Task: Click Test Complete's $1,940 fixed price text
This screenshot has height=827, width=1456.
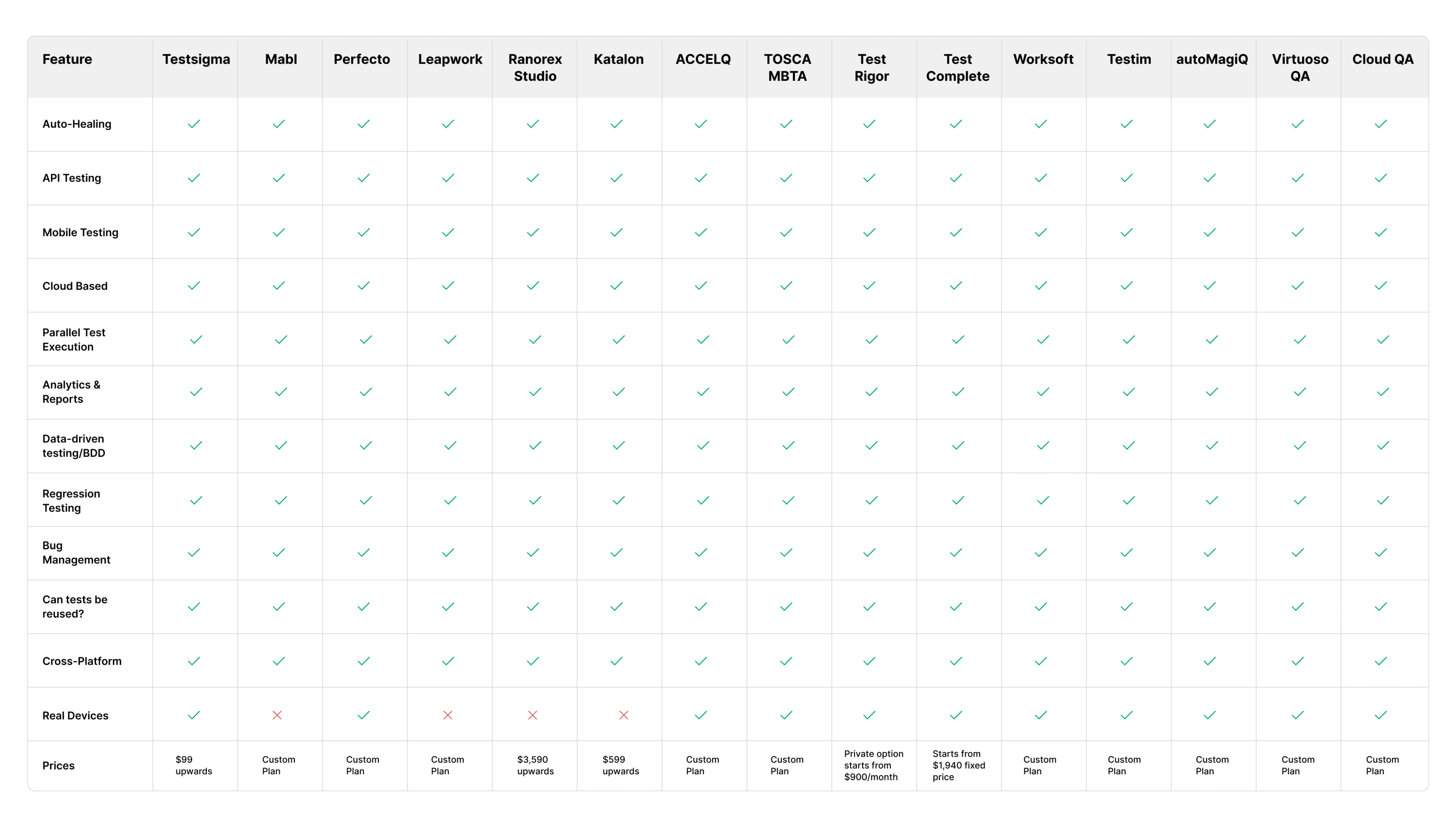Action: 958,765
